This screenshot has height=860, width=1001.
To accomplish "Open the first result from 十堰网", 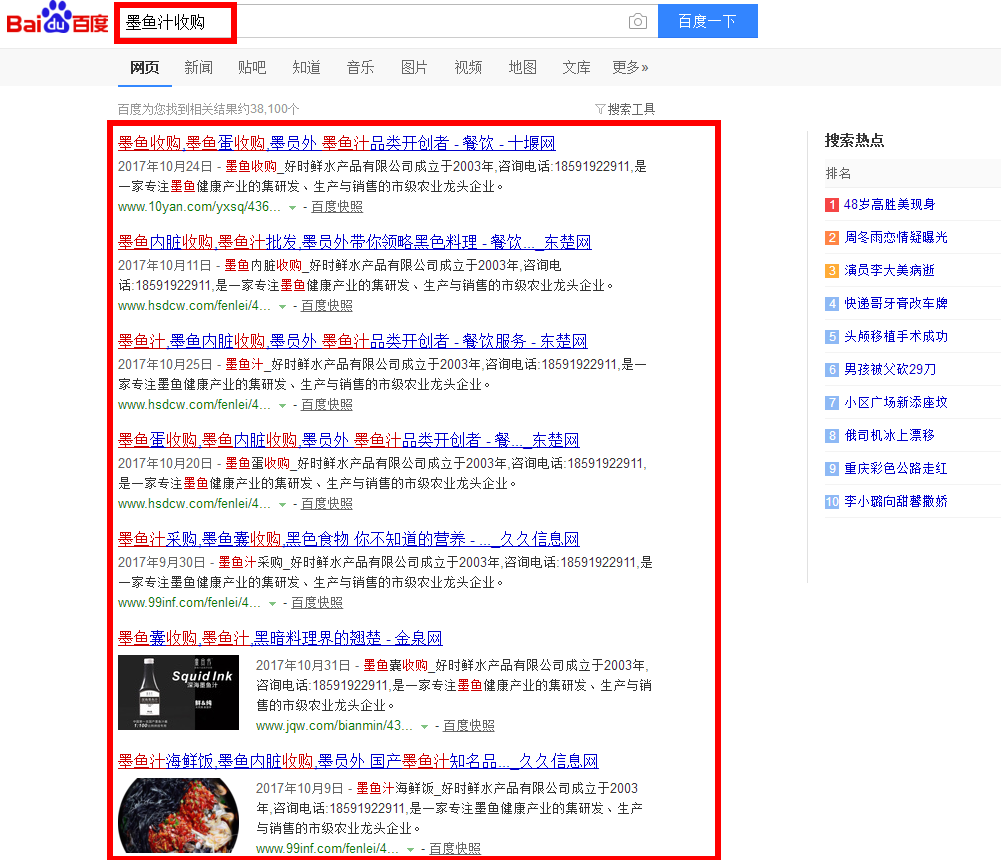I will click(x=336, y=143).
